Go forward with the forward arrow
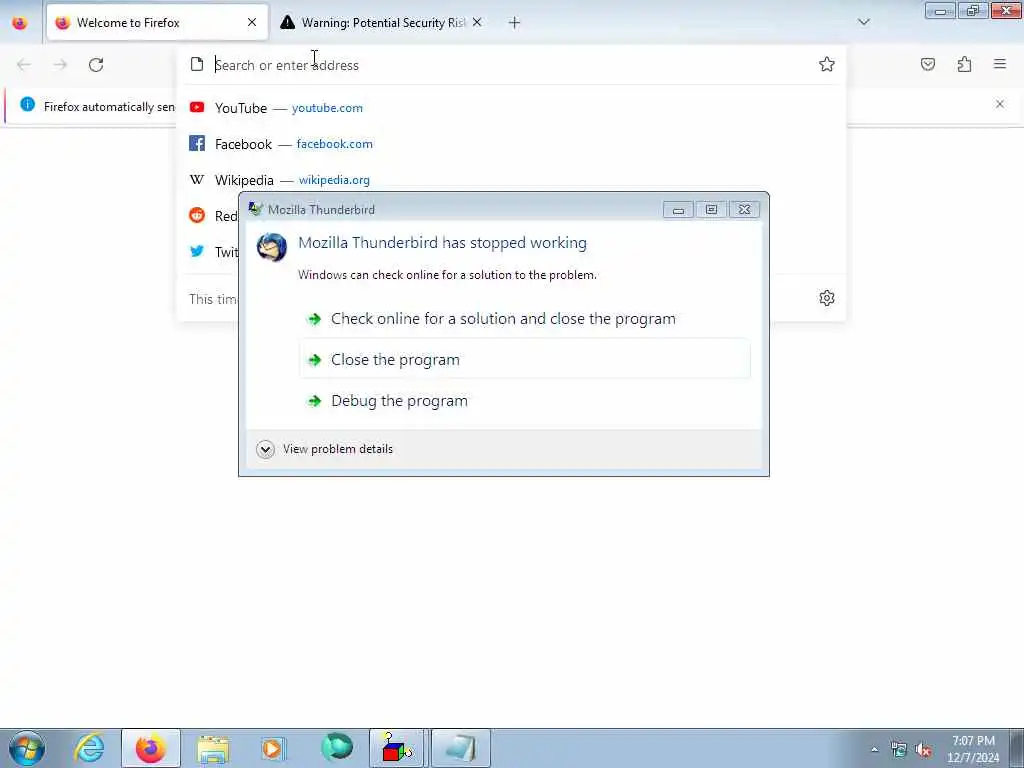 60,65
